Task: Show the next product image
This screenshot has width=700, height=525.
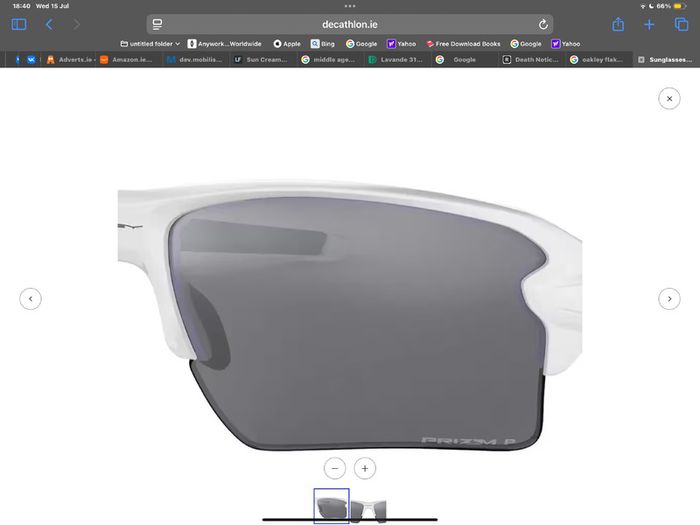Action: coord(669,299)
